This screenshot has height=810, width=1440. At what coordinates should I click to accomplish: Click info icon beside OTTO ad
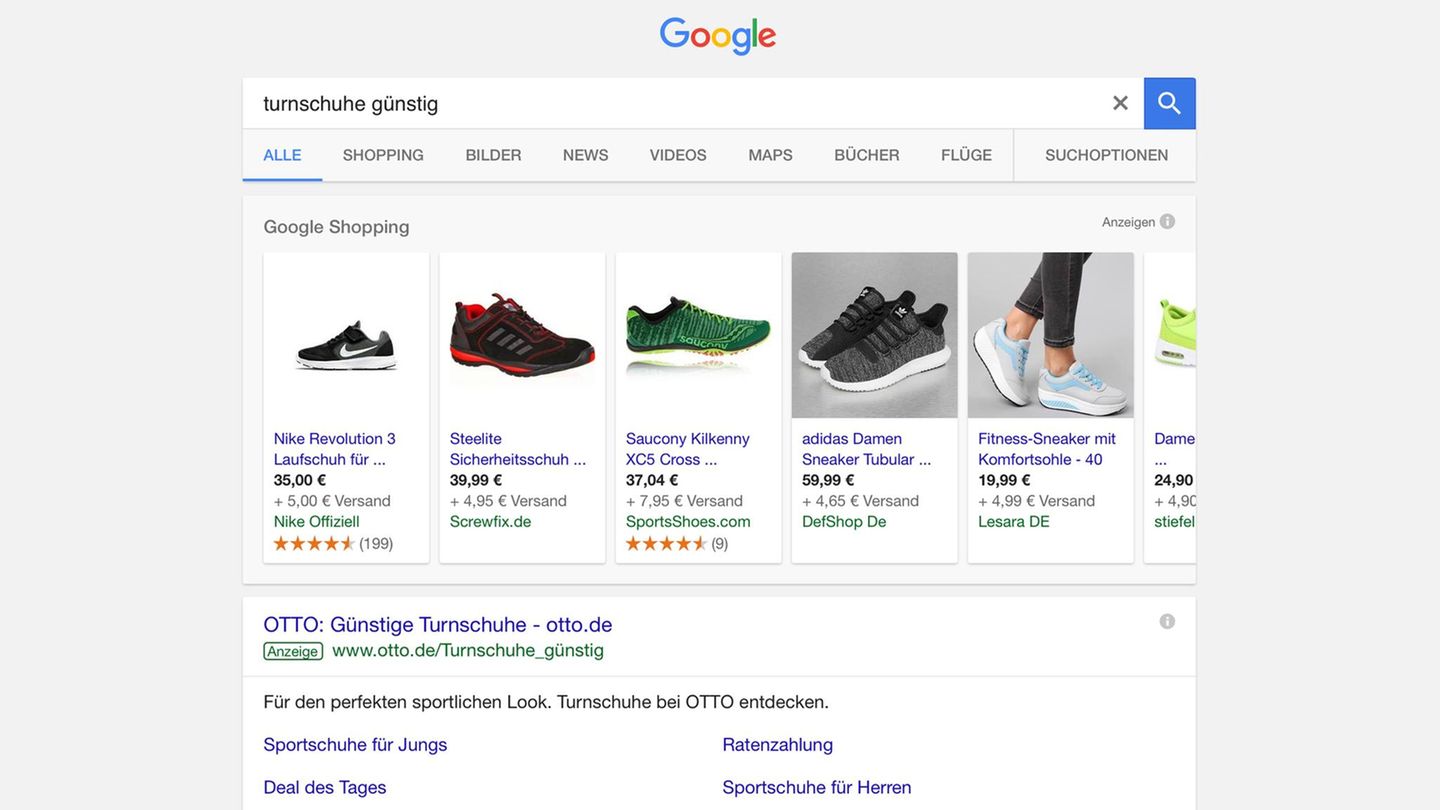1167,621
